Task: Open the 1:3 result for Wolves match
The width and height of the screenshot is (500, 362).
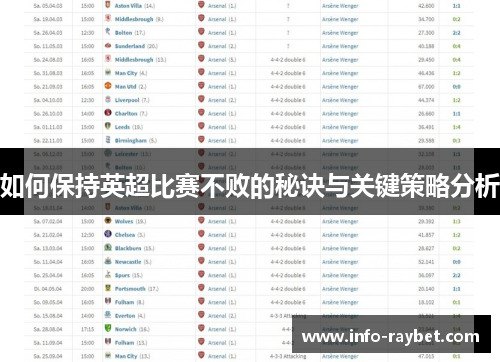Action: coord(456,222)
